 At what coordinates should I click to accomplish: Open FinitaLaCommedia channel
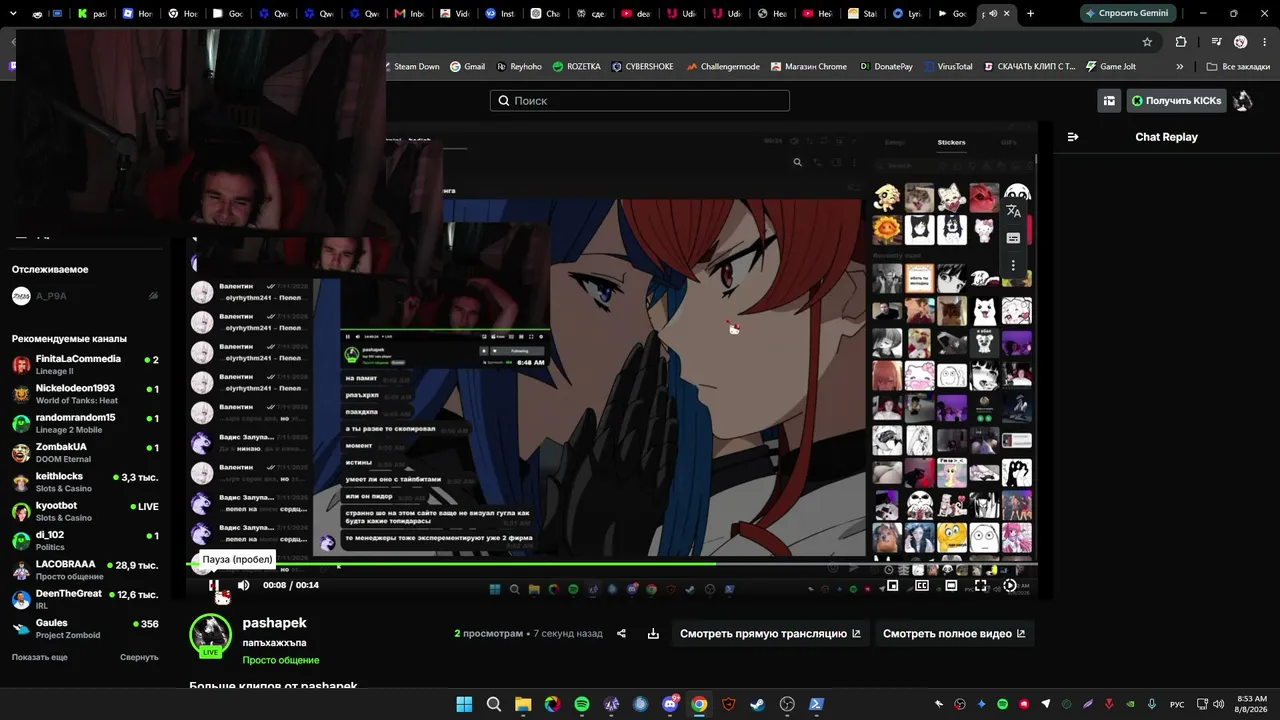coord(85,365)
